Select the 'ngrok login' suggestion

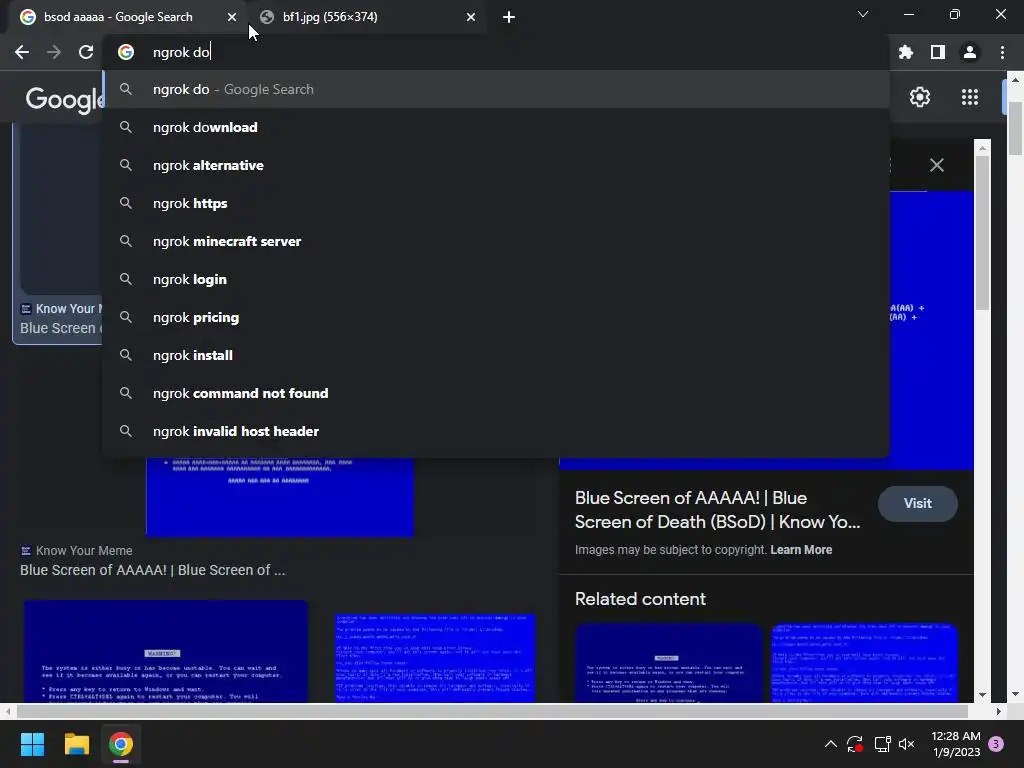[x=496, y=279]
